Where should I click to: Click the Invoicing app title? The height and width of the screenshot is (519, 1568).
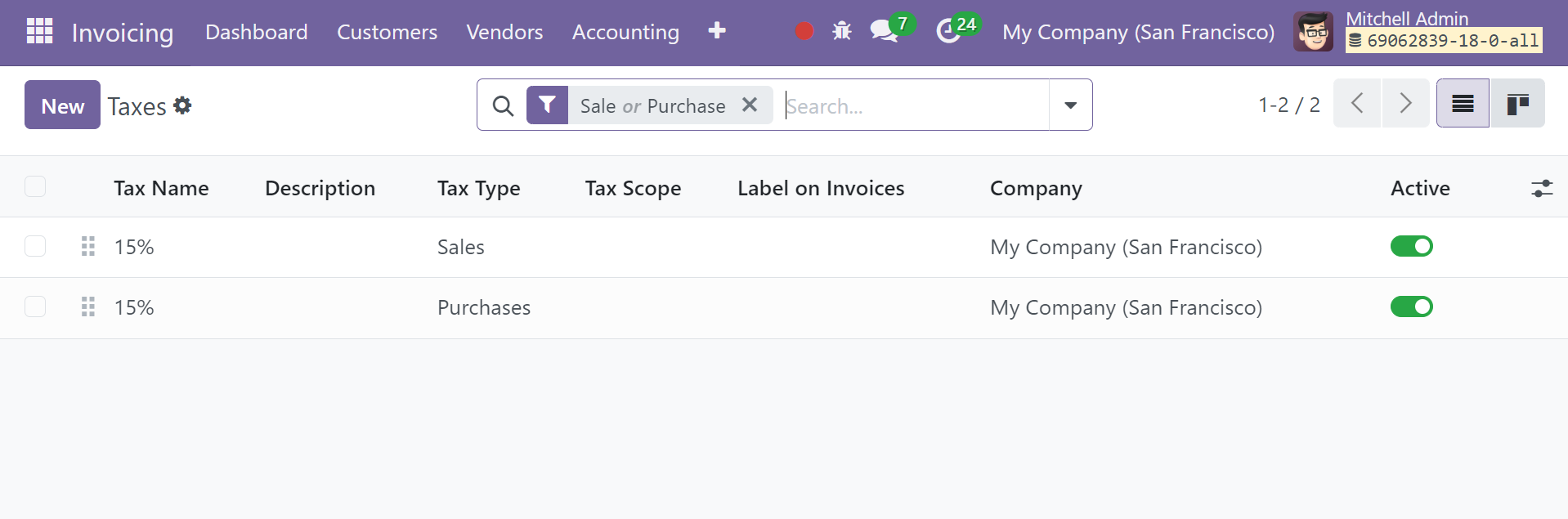[x=123, y=33]
